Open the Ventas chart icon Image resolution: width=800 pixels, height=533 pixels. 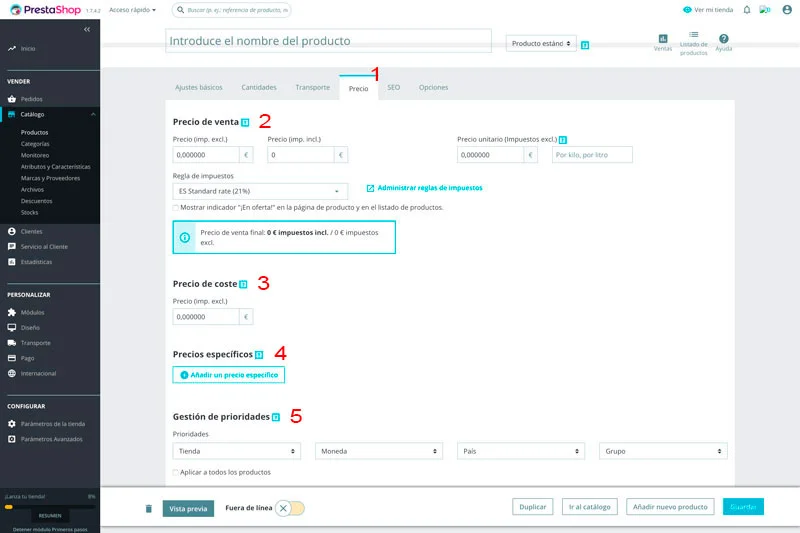tap(663, 39)
